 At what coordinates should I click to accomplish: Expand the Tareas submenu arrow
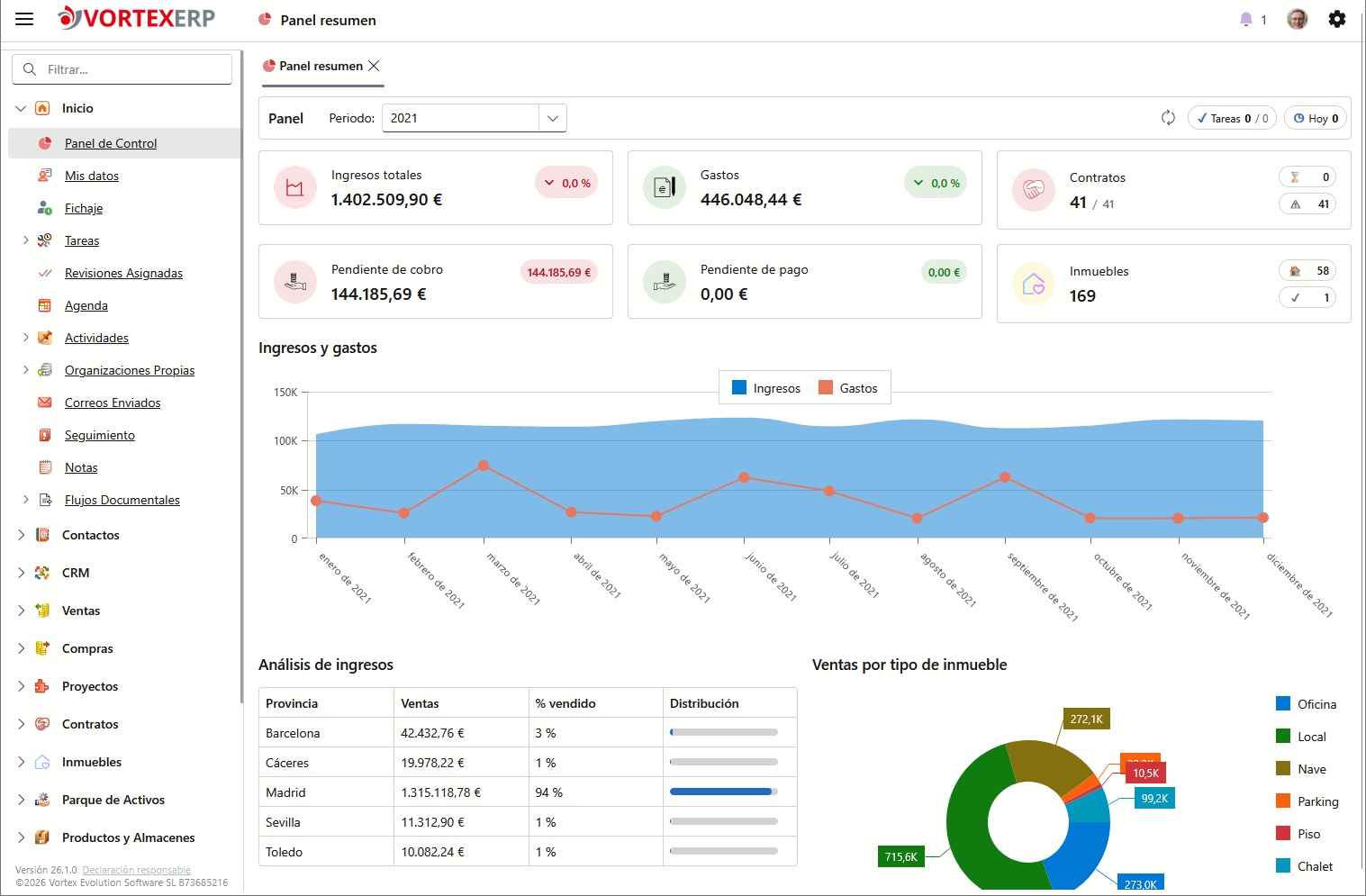(25, 240)
